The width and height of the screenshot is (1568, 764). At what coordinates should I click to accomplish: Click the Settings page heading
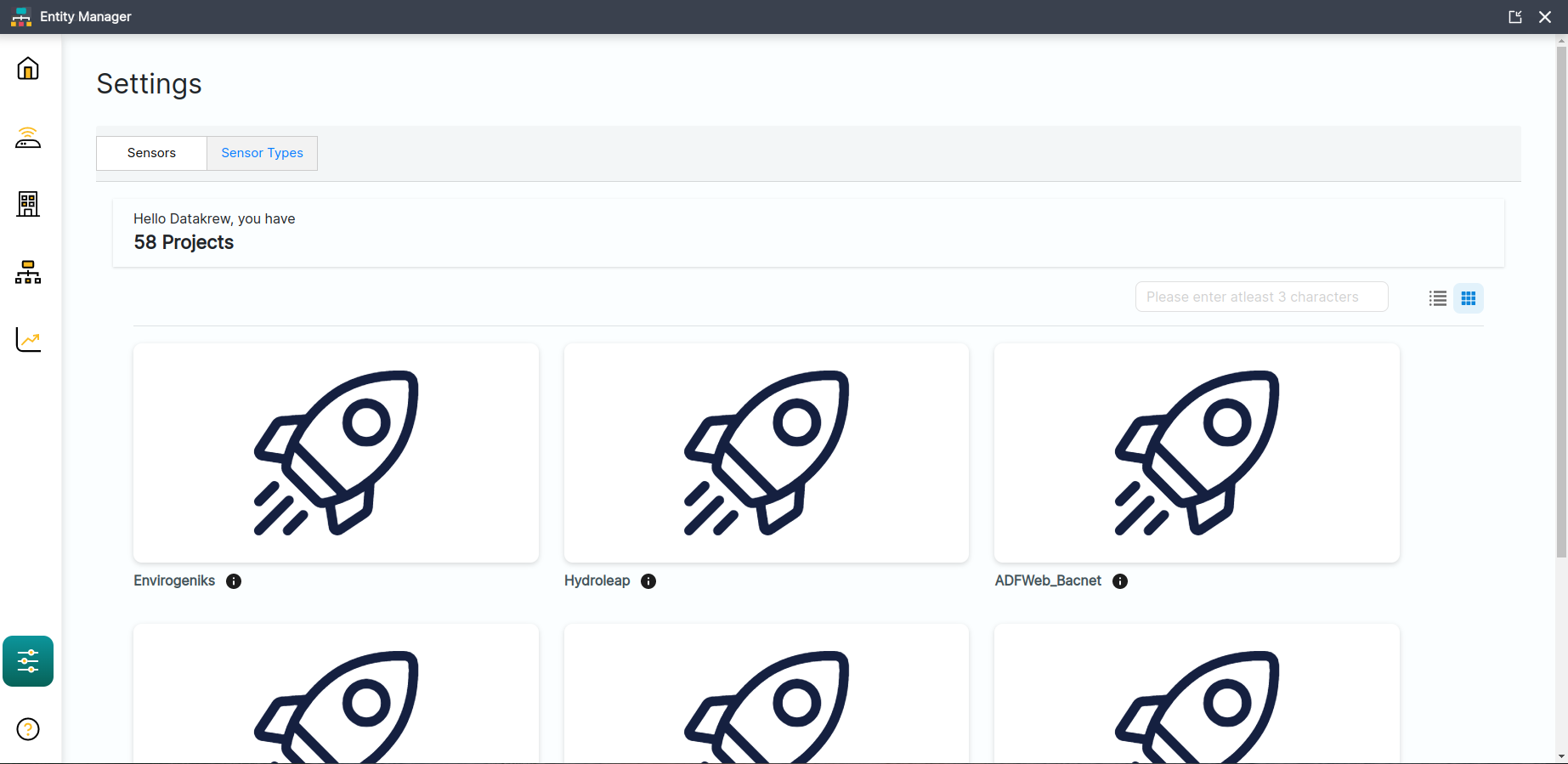[149, 84]
